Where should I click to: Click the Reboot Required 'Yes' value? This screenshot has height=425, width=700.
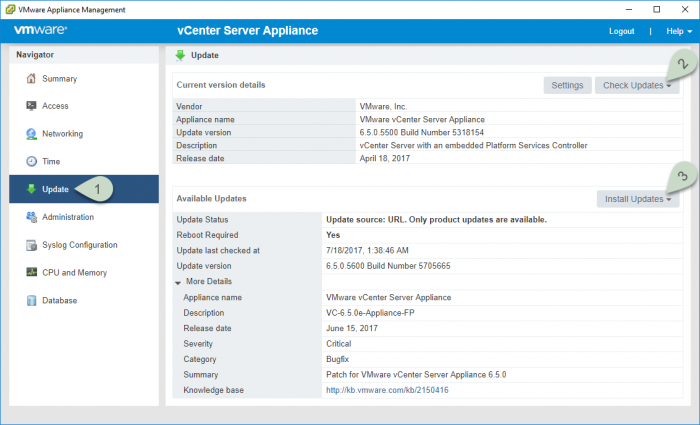(333, 235)
